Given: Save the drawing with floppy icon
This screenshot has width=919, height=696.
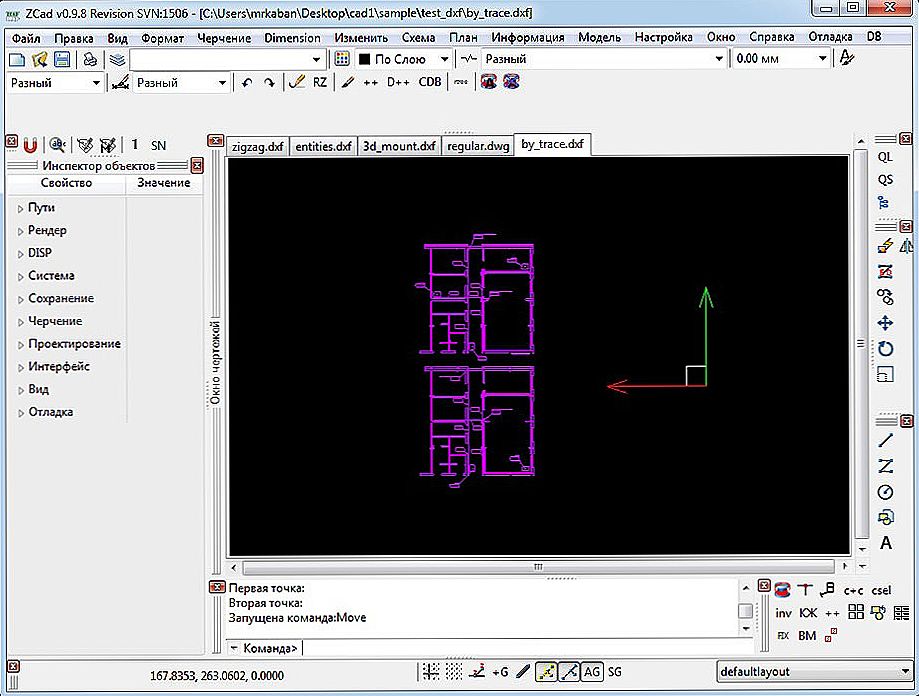Looking at the screenshot, I should coord(62,59).
